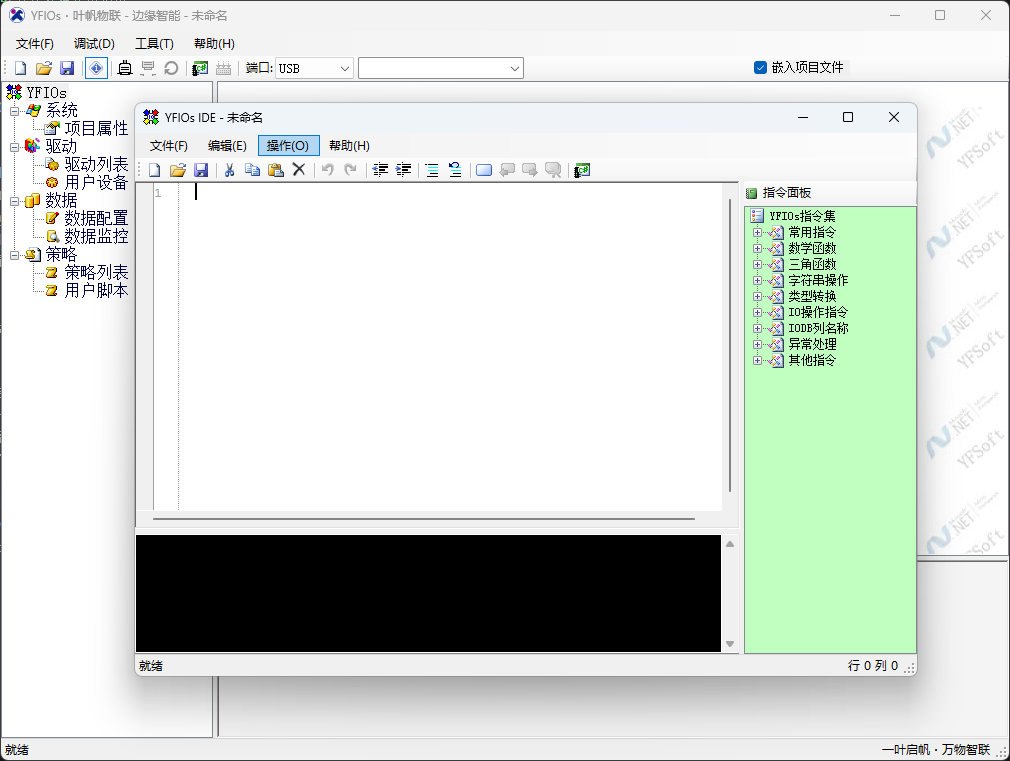Click Save disk icon in main YFIOs toolbar
This screenshot has height=761, width=1010.
tap(67, 68)
